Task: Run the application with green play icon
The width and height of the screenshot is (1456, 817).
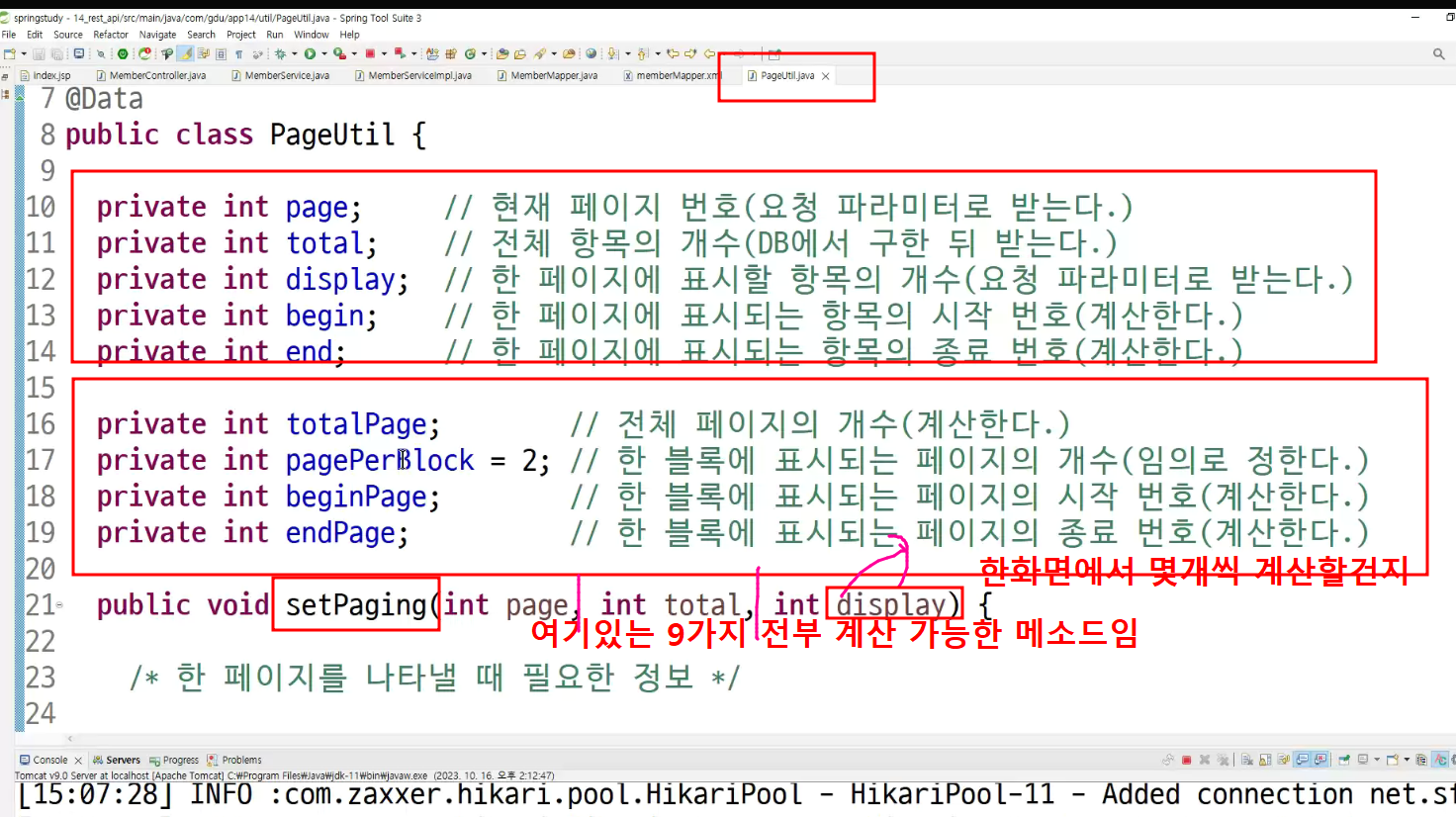Action: (310, 53)
